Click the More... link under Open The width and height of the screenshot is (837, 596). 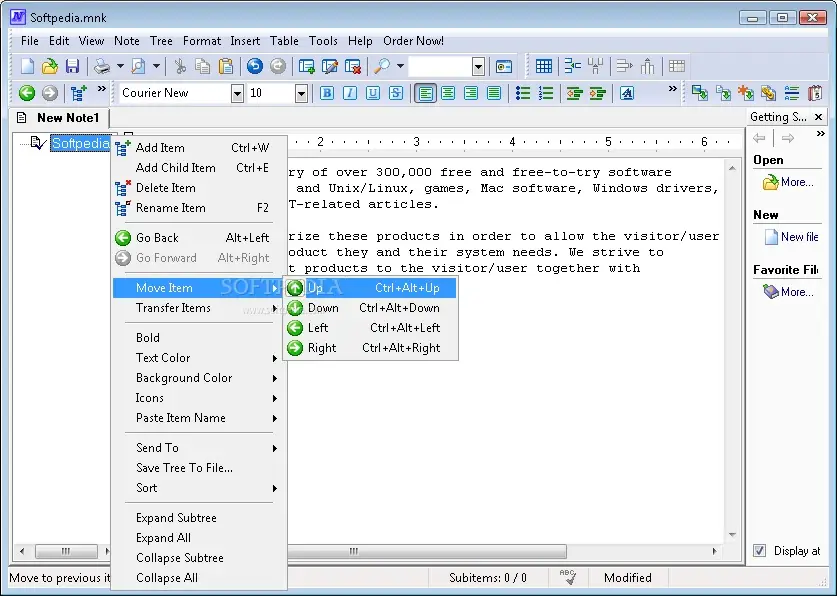pyautogui.click(x=797, y=182)
